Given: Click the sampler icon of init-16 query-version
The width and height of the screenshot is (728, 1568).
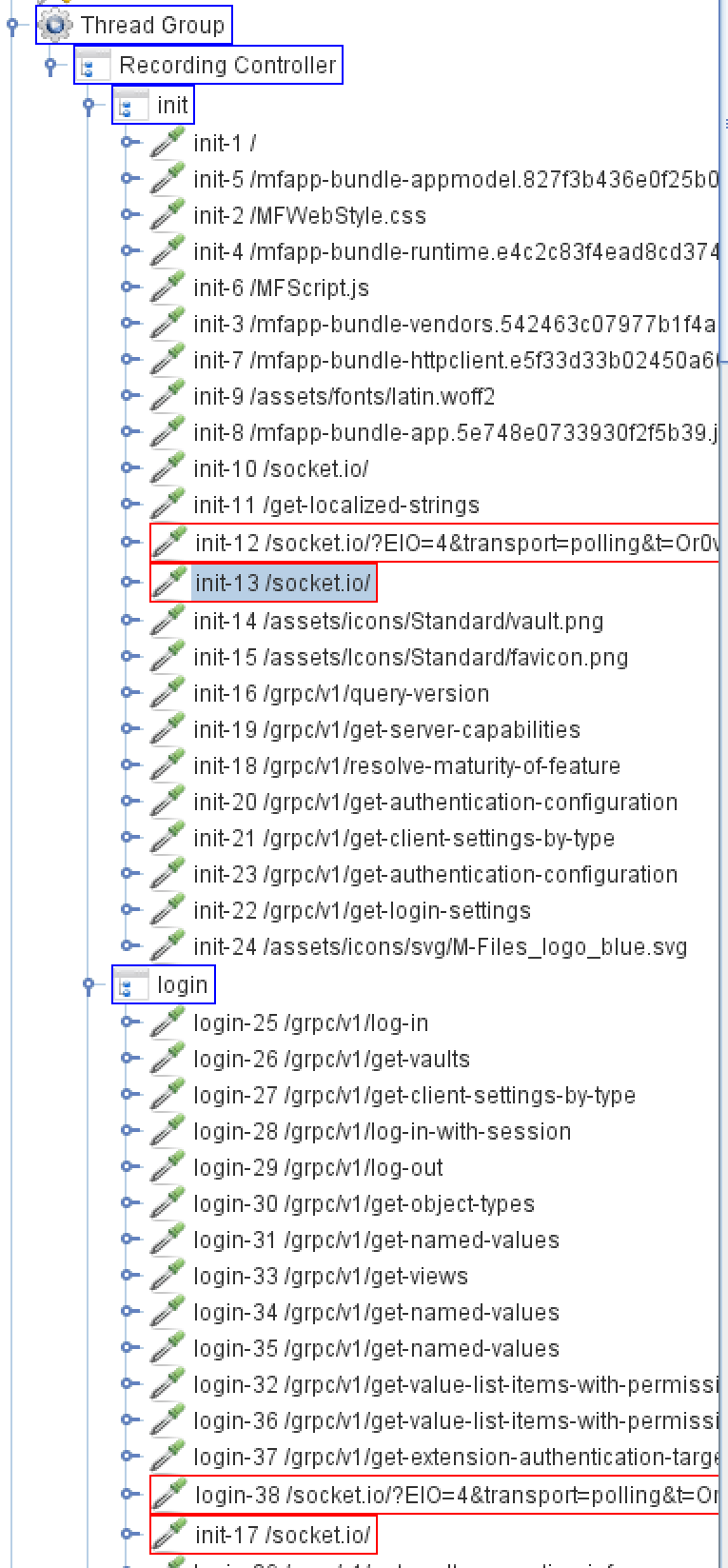Looking at the screenshot, I should pyautogui.click(x=167, y=693).
